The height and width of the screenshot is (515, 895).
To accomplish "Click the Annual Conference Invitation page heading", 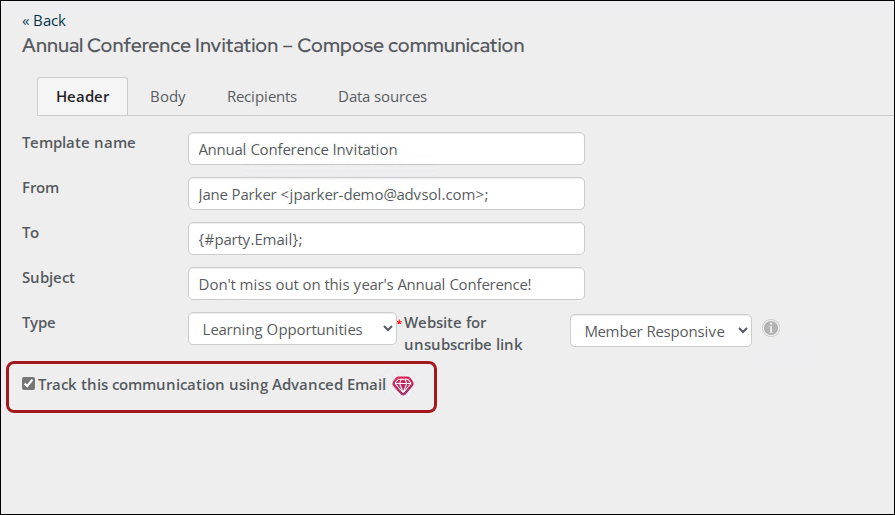I will pos(273,46).
